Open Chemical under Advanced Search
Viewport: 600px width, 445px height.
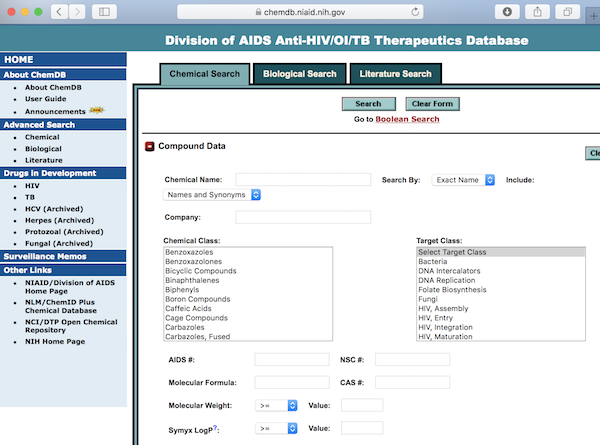pyautogui.click(x=42, y=137)
